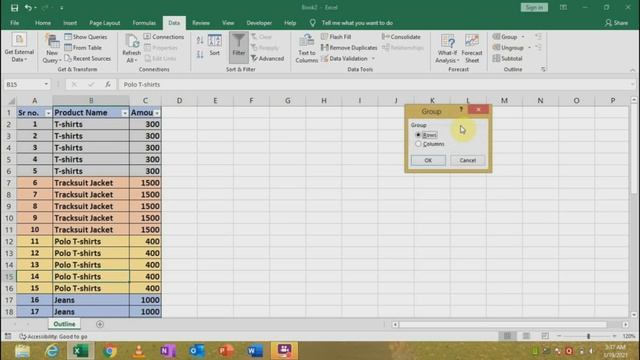Click Text to Columns

[x=307, y=48]
